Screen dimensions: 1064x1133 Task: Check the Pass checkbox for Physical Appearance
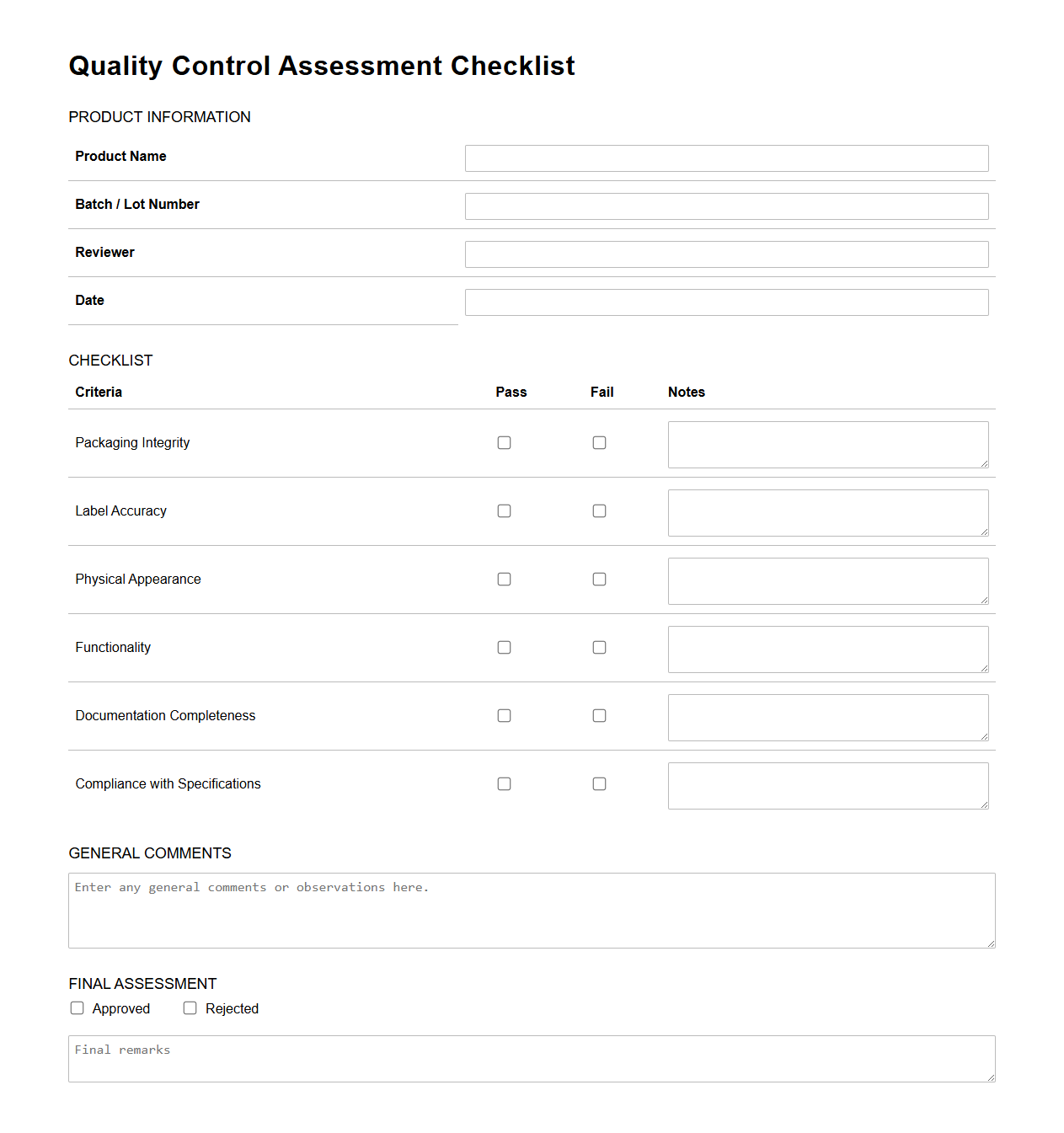point(504,579)
